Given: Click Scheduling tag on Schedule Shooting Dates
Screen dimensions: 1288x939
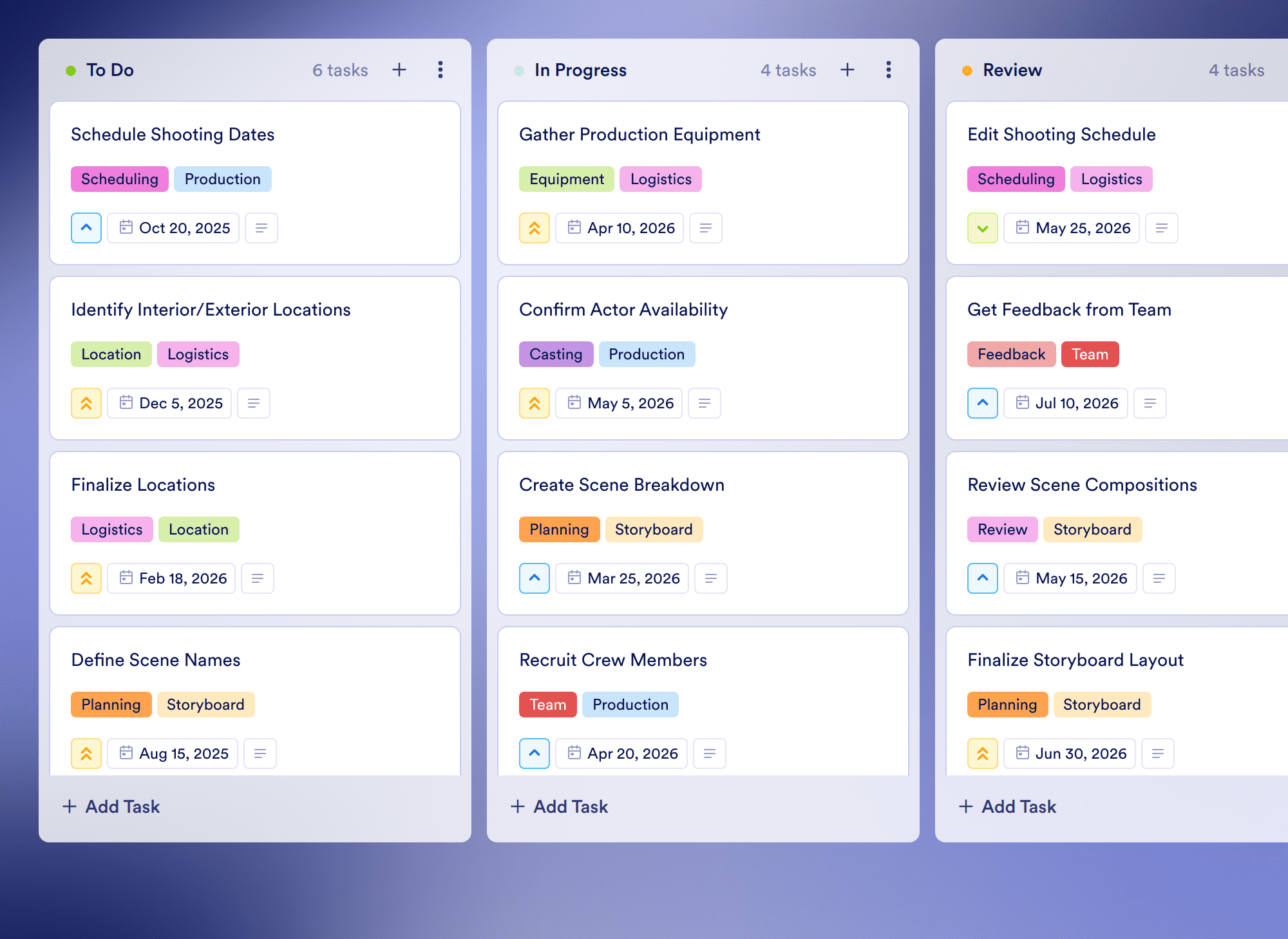Looking at the screenshot, I should 120,179.
